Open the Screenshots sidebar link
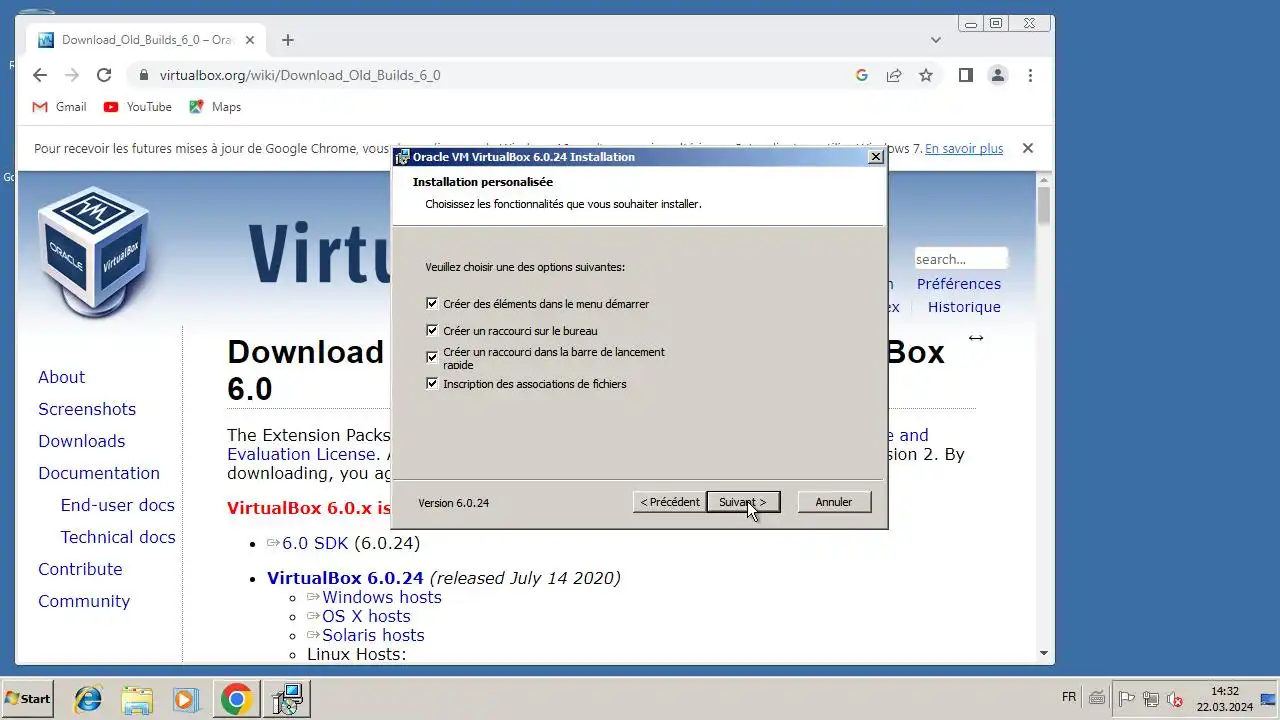 click(87, 409)
